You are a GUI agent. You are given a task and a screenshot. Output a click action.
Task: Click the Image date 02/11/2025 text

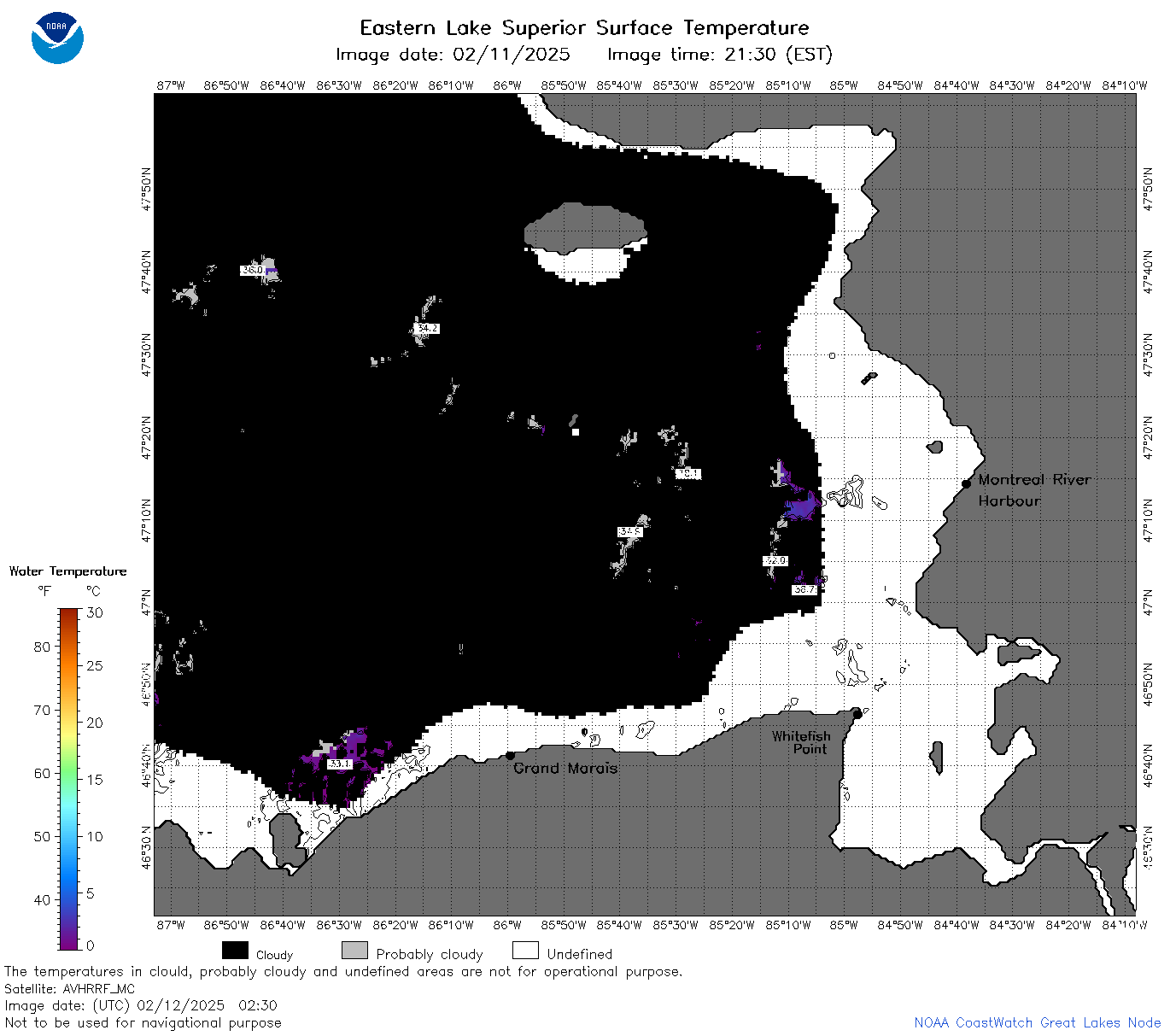pyautogui.click(x=453, y=55)
